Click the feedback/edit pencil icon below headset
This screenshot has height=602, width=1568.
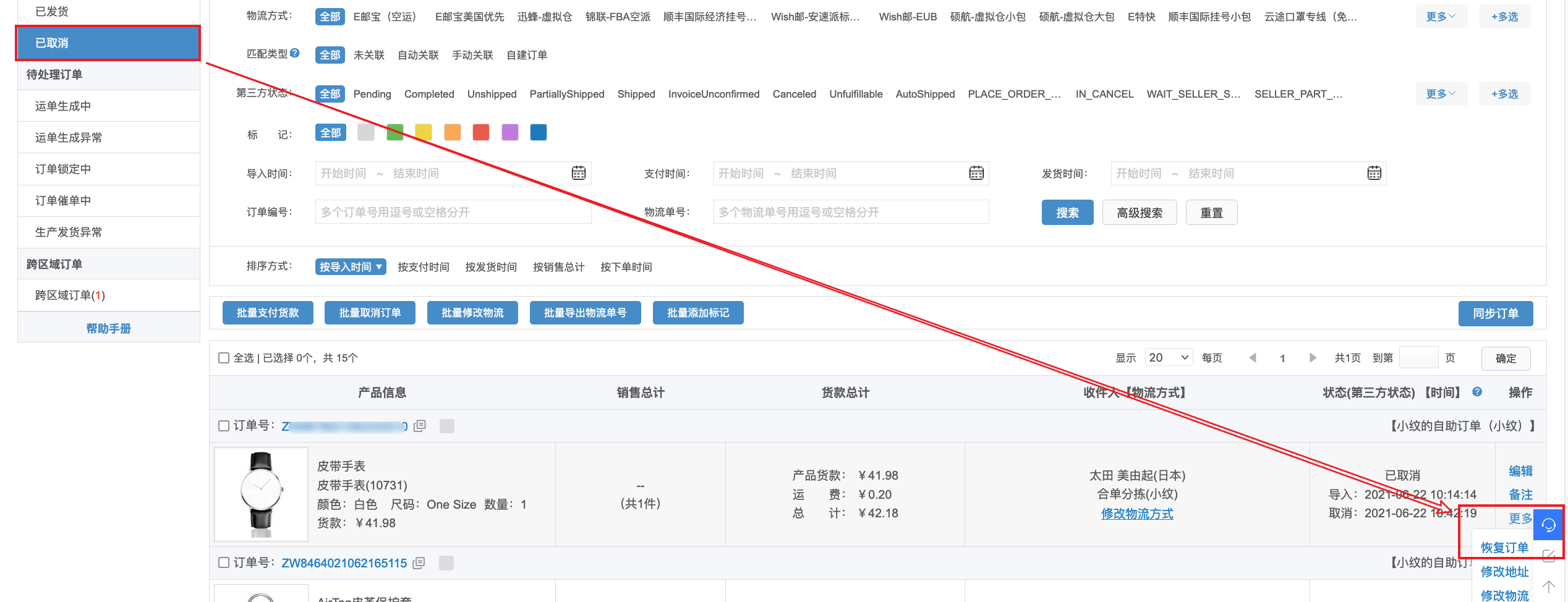pos(1549,556)
